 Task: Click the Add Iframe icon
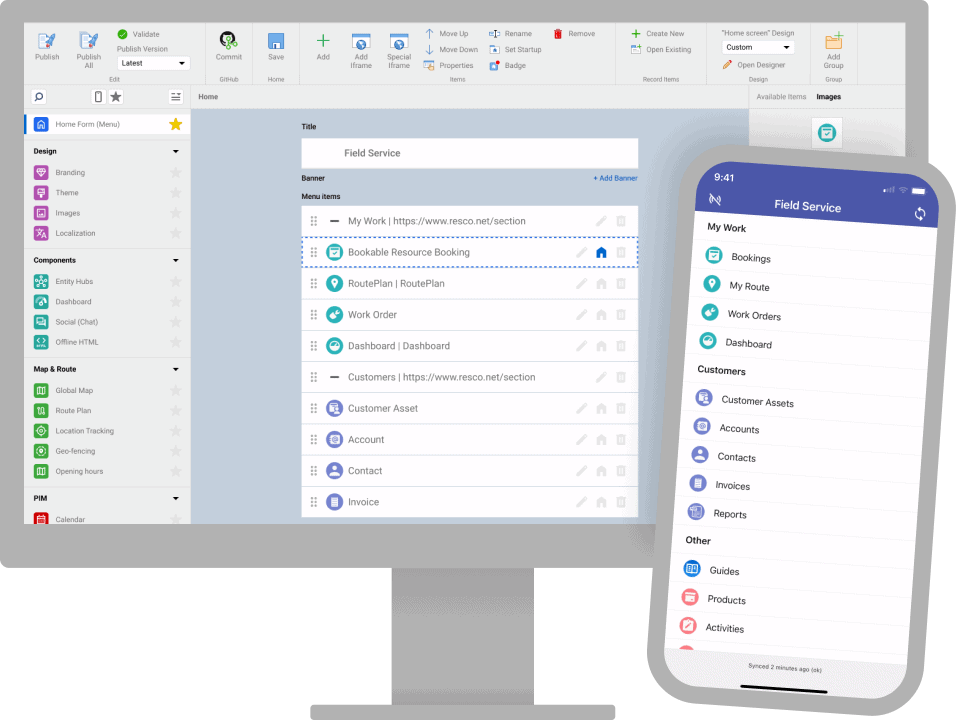point(361,42)
